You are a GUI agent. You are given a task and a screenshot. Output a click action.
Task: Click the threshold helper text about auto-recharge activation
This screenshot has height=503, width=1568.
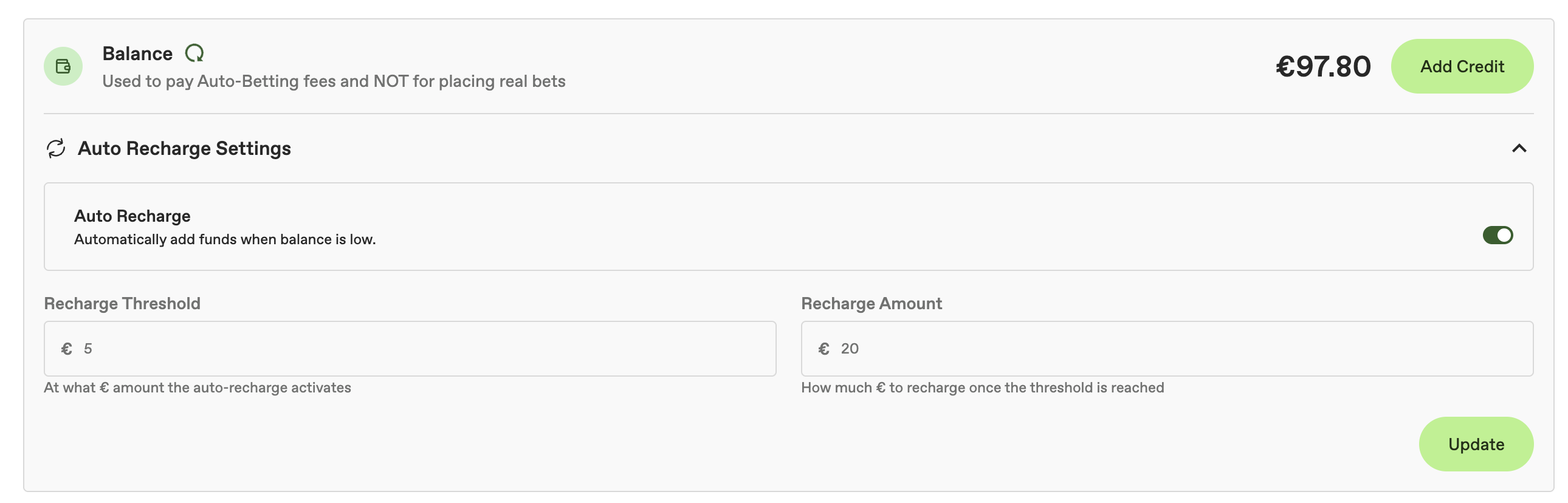(x=198, y=388)
